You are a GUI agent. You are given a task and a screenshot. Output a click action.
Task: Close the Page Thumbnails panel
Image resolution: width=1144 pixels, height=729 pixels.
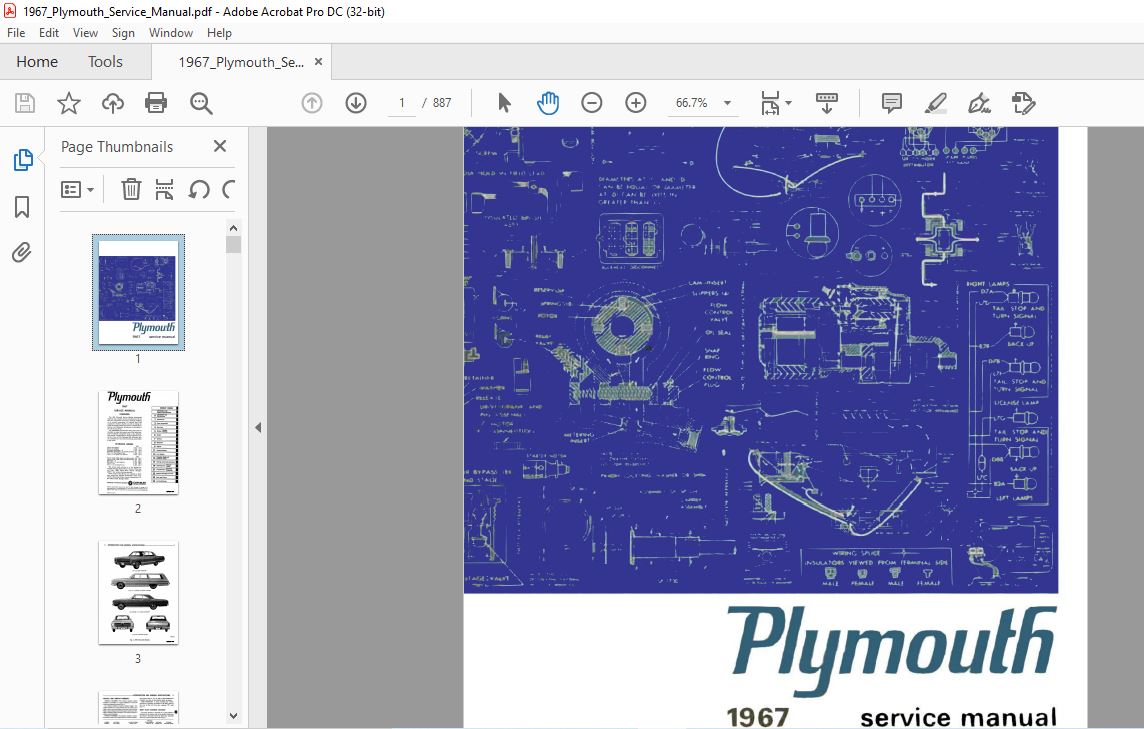tap(220, 146)
